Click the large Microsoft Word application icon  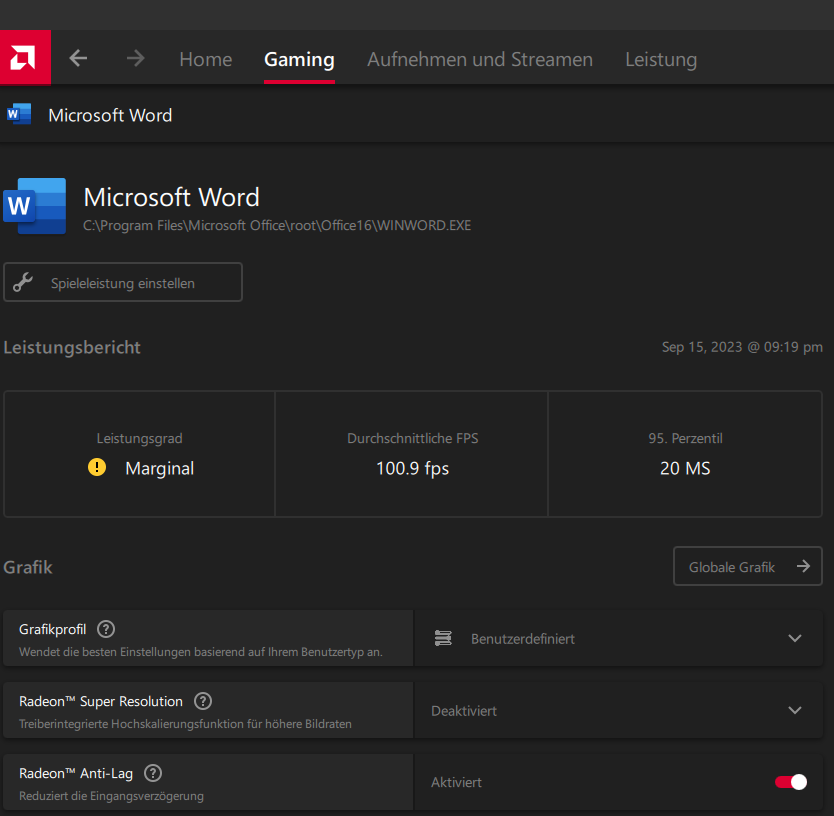(x=35, y=206)
